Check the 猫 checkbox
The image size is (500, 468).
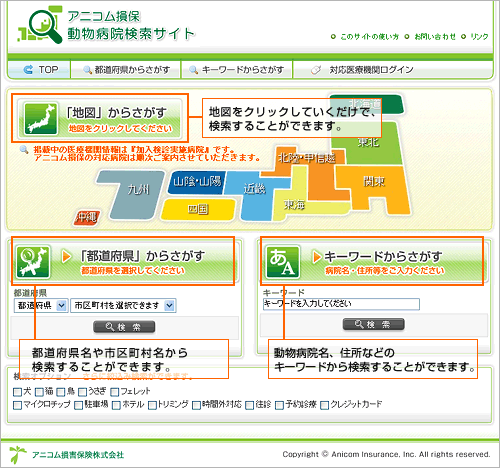pyautogui.click(x=40, y=392)
